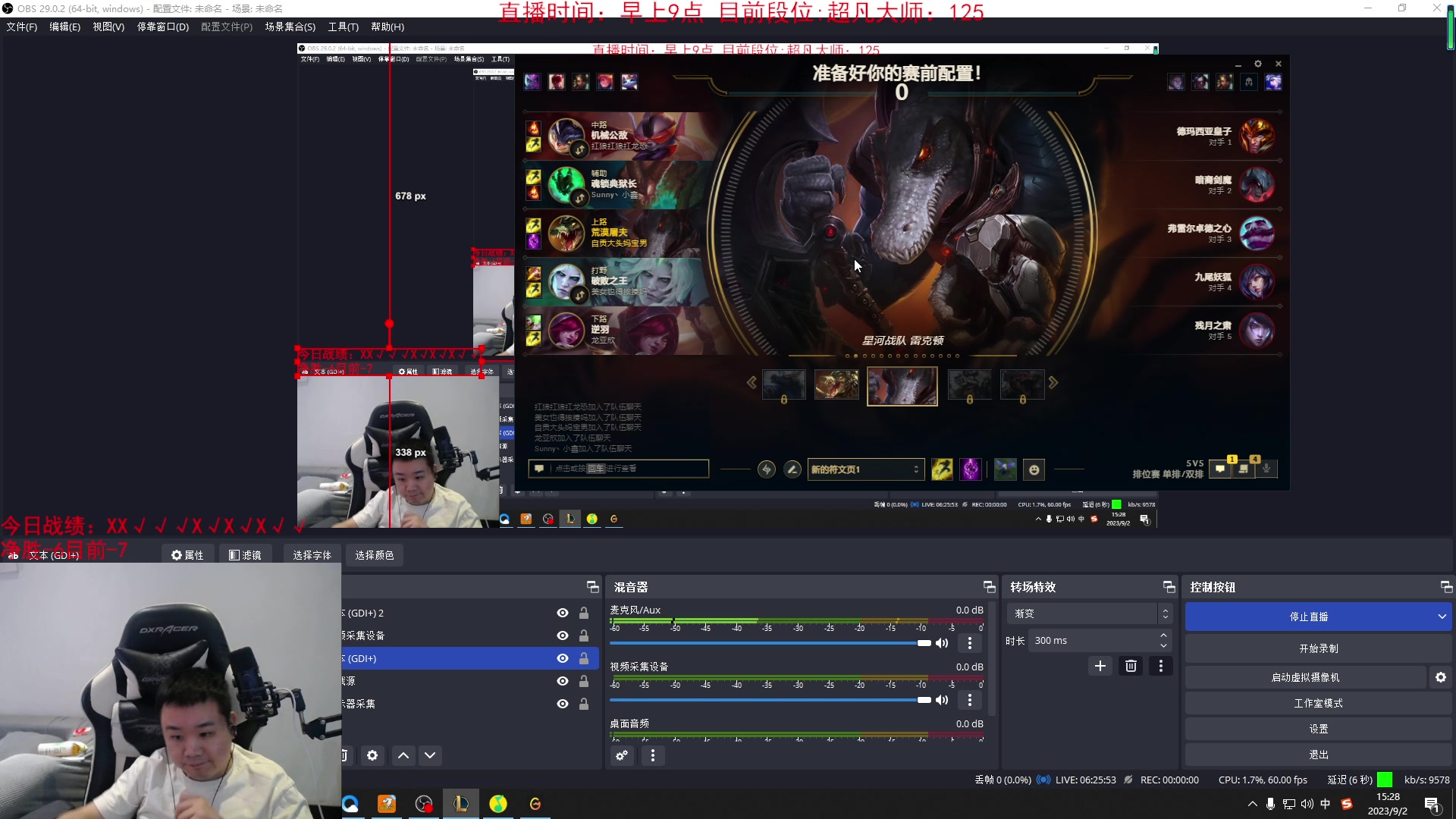Screen dimensions: 1456x819
Task: Delete the transition with the trash icon
Action: 1131,666
